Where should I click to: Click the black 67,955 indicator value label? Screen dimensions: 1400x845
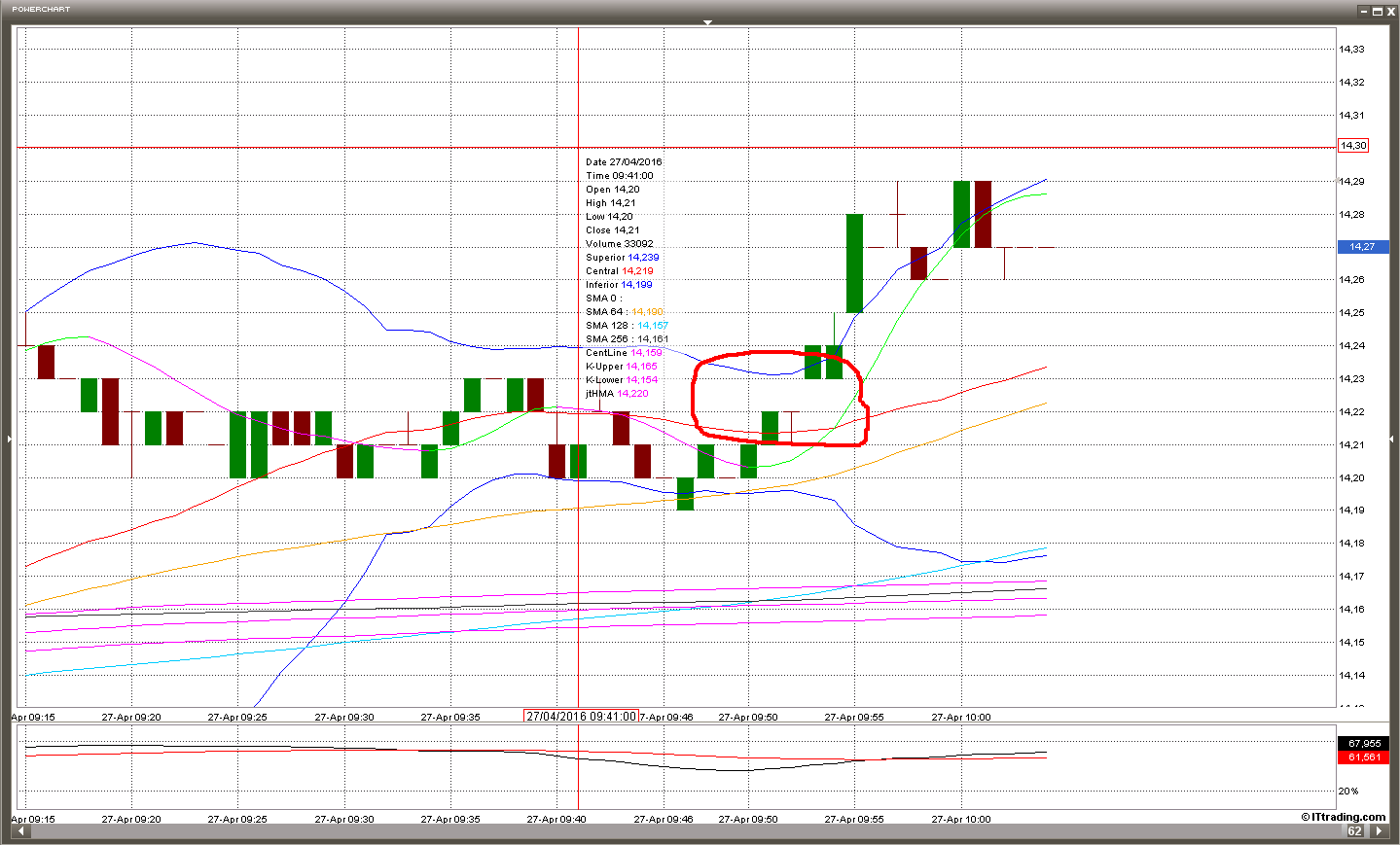[1363, 744]
